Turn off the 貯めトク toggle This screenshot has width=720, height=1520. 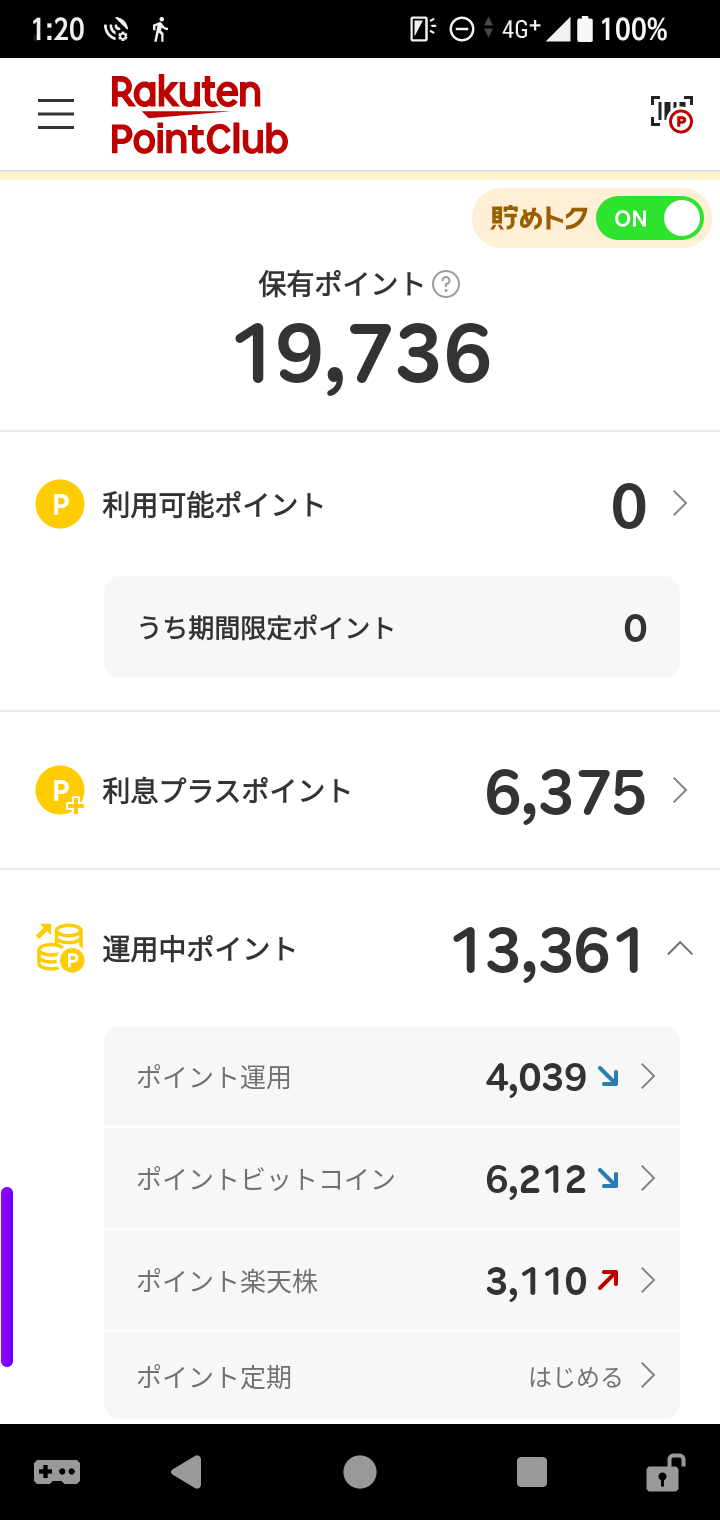click(649, 219)
